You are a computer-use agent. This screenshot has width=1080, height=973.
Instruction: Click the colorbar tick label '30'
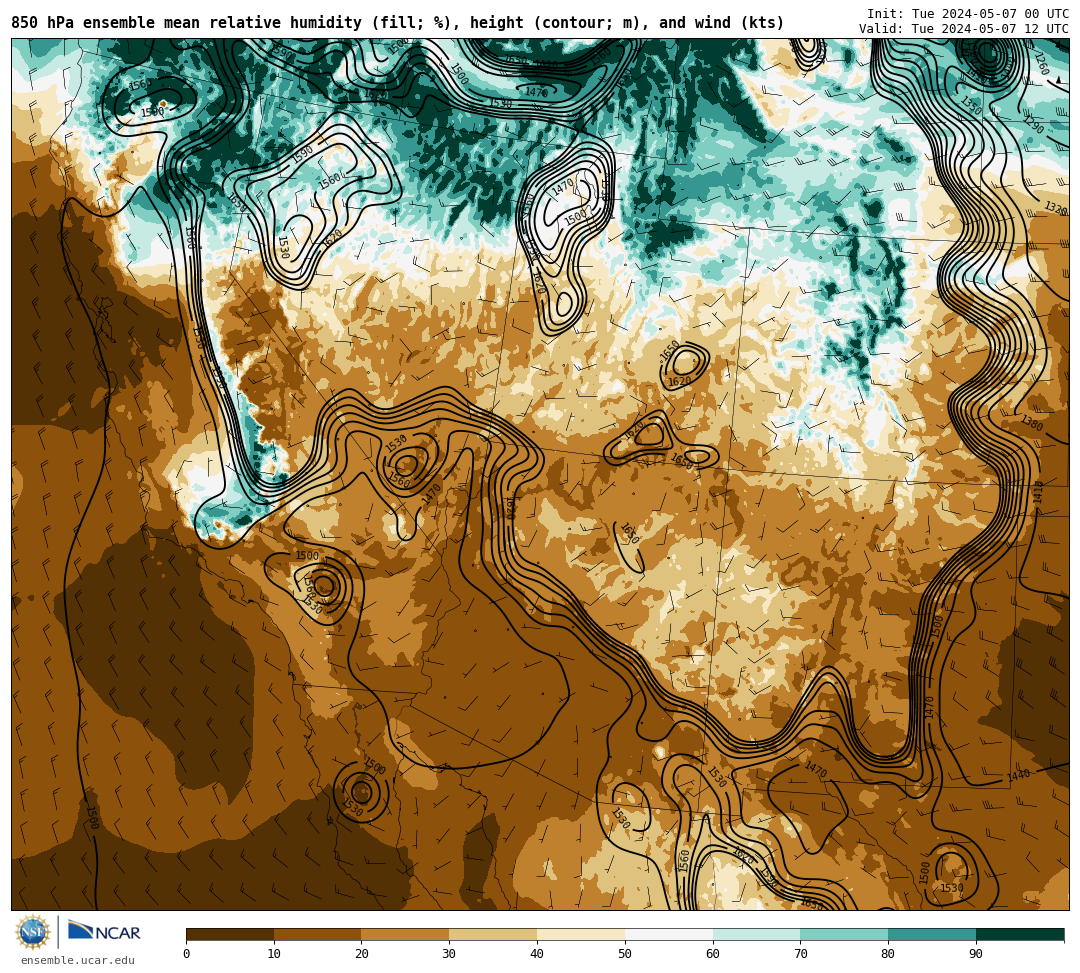point(450,954)
